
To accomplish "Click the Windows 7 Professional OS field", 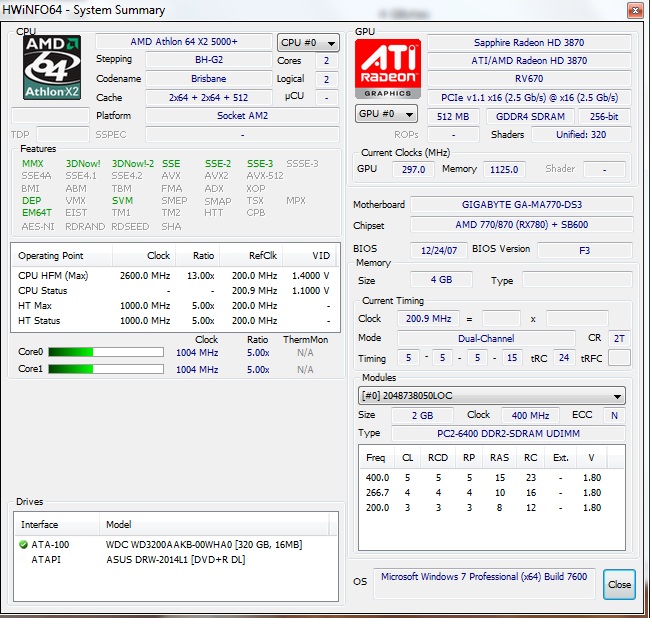I will coord(485,581).
